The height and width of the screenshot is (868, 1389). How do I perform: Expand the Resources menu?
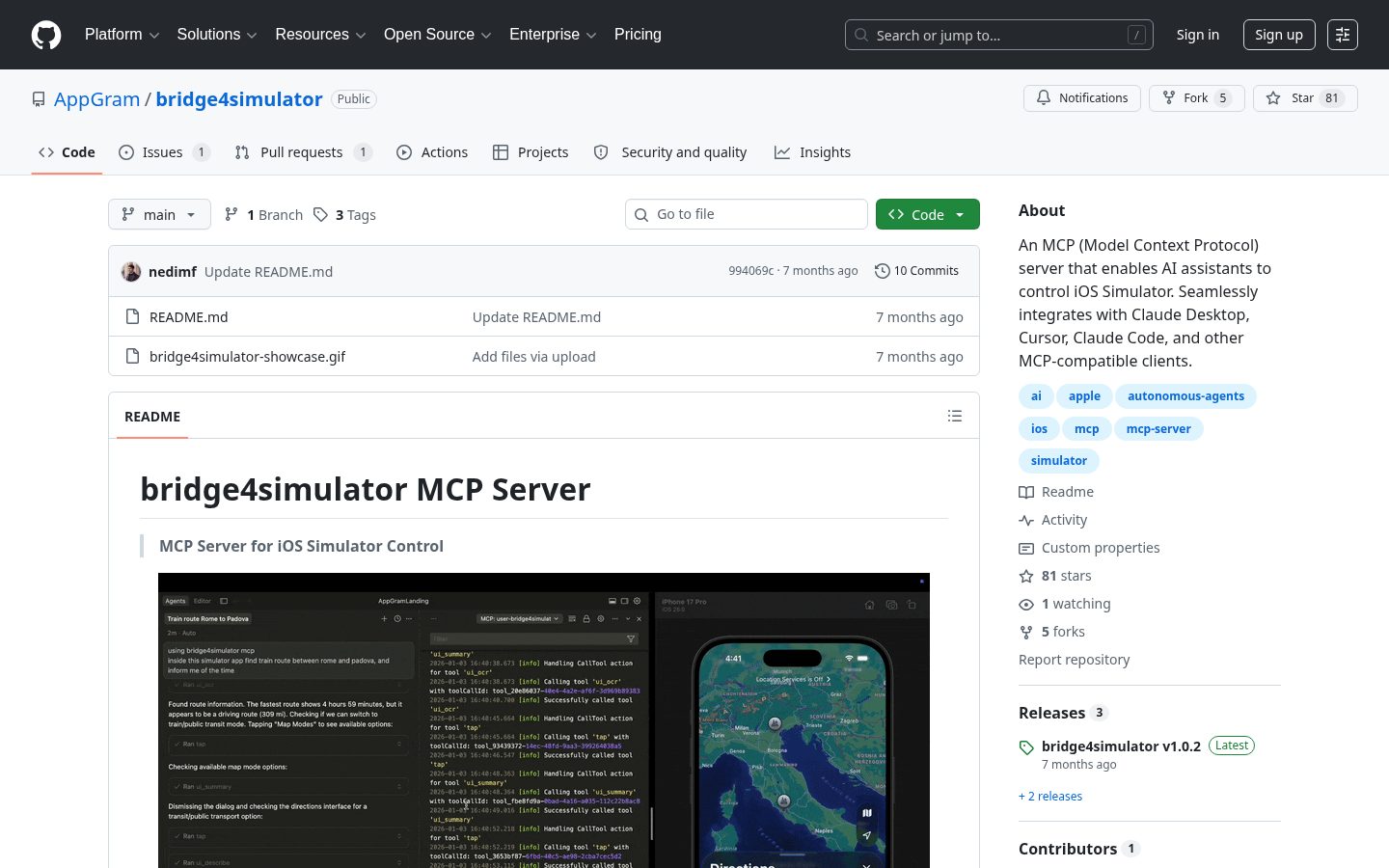point(320,35)
